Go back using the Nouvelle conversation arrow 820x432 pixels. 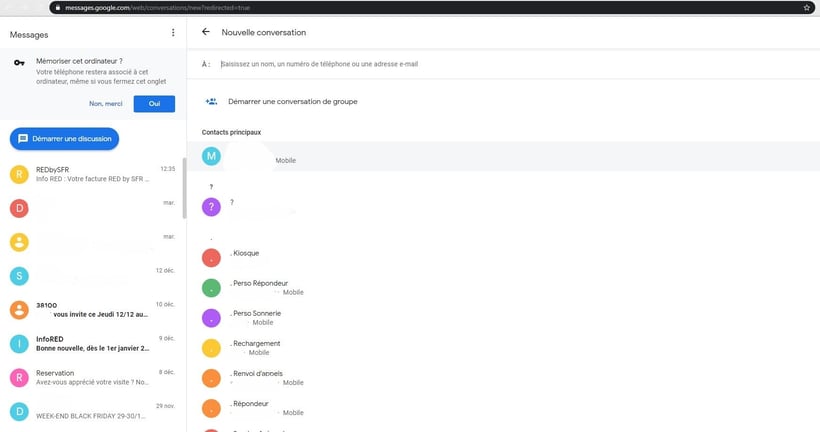click(206, 32)
